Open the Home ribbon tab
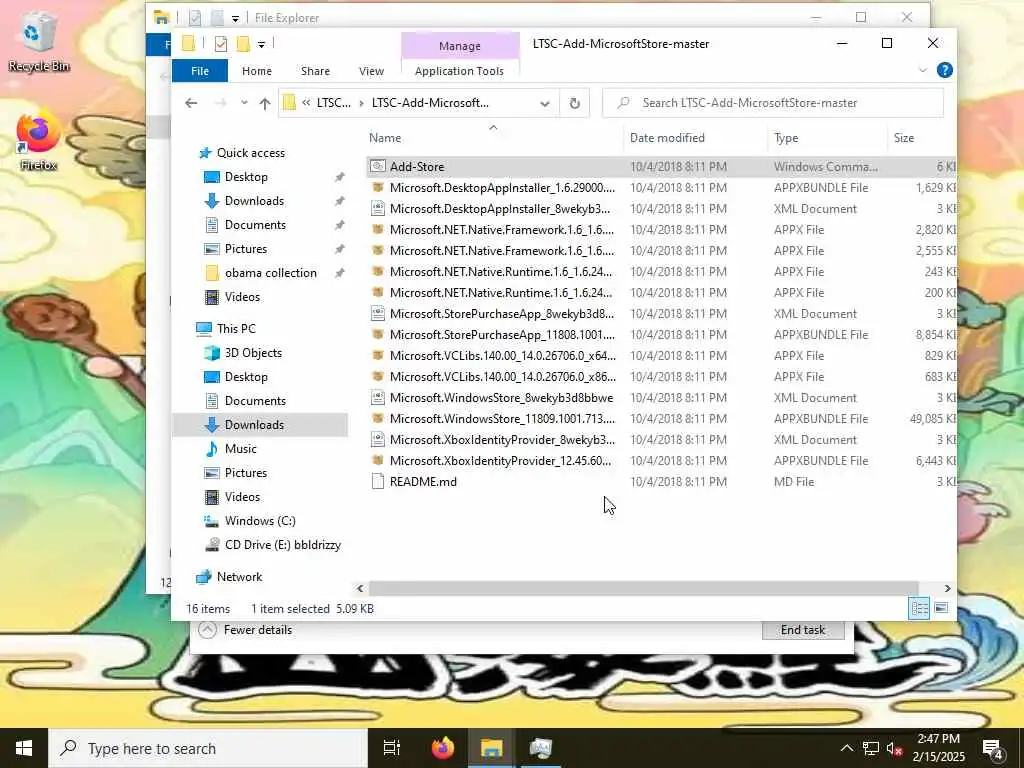Image resolution: width=1024 pixels, height=768 pixels. coord(257,71)
